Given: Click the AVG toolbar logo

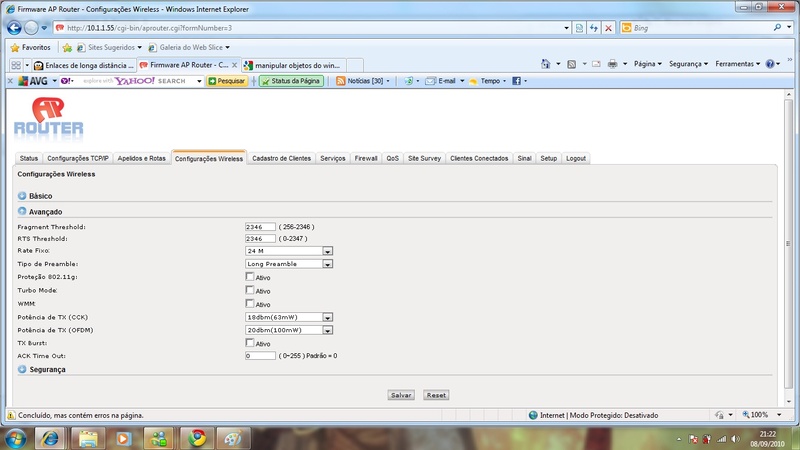Looking at the screenshot, I should click(33, 81).
